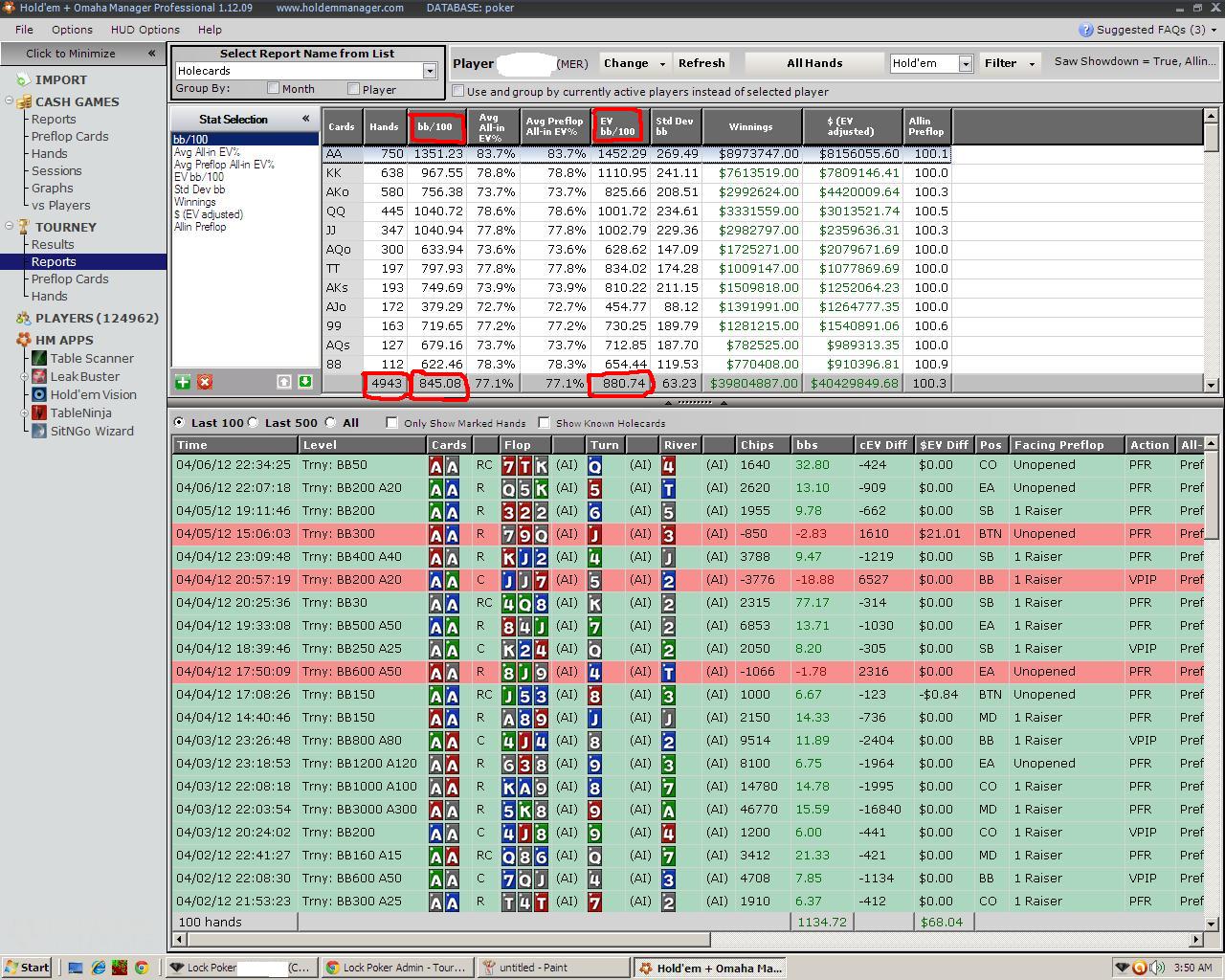Click Suggested FAQs help icon

point(1085,30)
